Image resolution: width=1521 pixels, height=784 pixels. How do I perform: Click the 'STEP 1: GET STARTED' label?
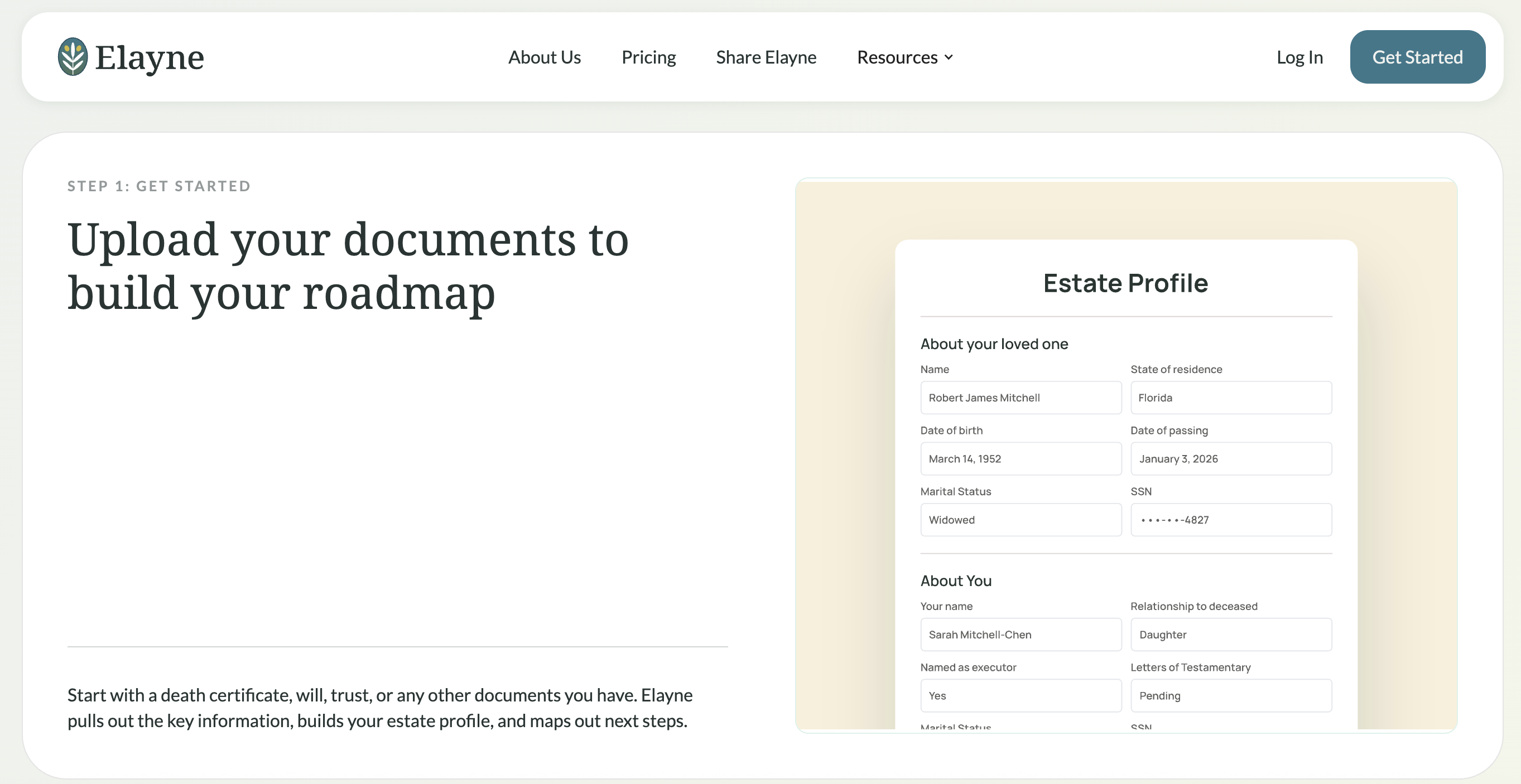point(159,186)
